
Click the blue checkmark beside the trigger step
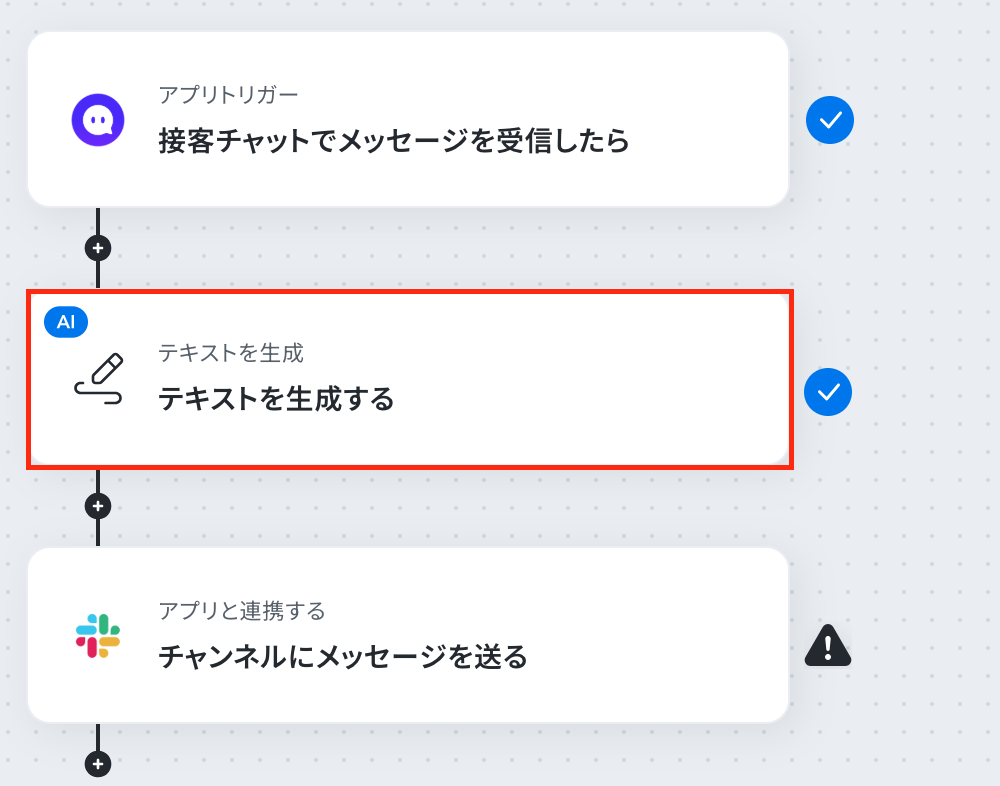pyautogui.click(x=830, y=120)
